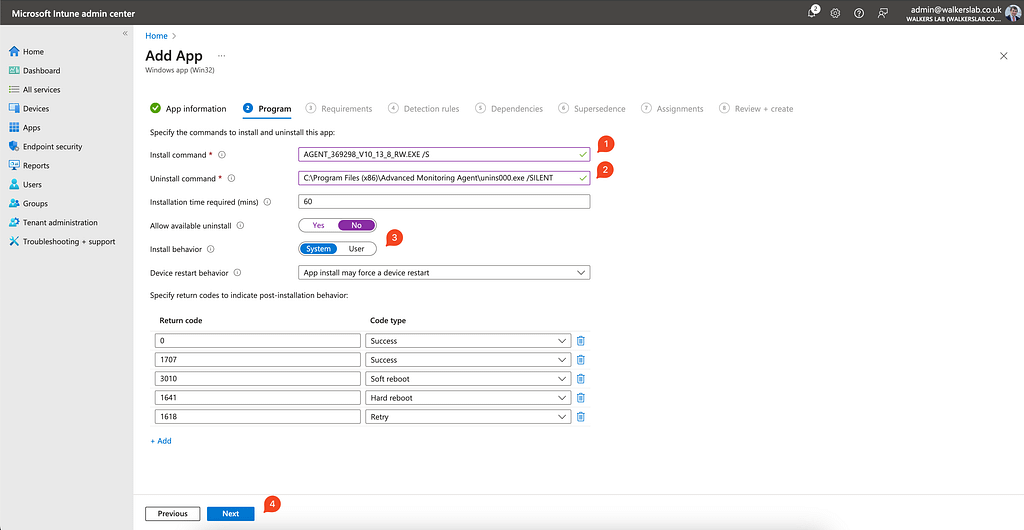
Task: Open Endpoint security in sidebar
Action: [x=52, y=147]
